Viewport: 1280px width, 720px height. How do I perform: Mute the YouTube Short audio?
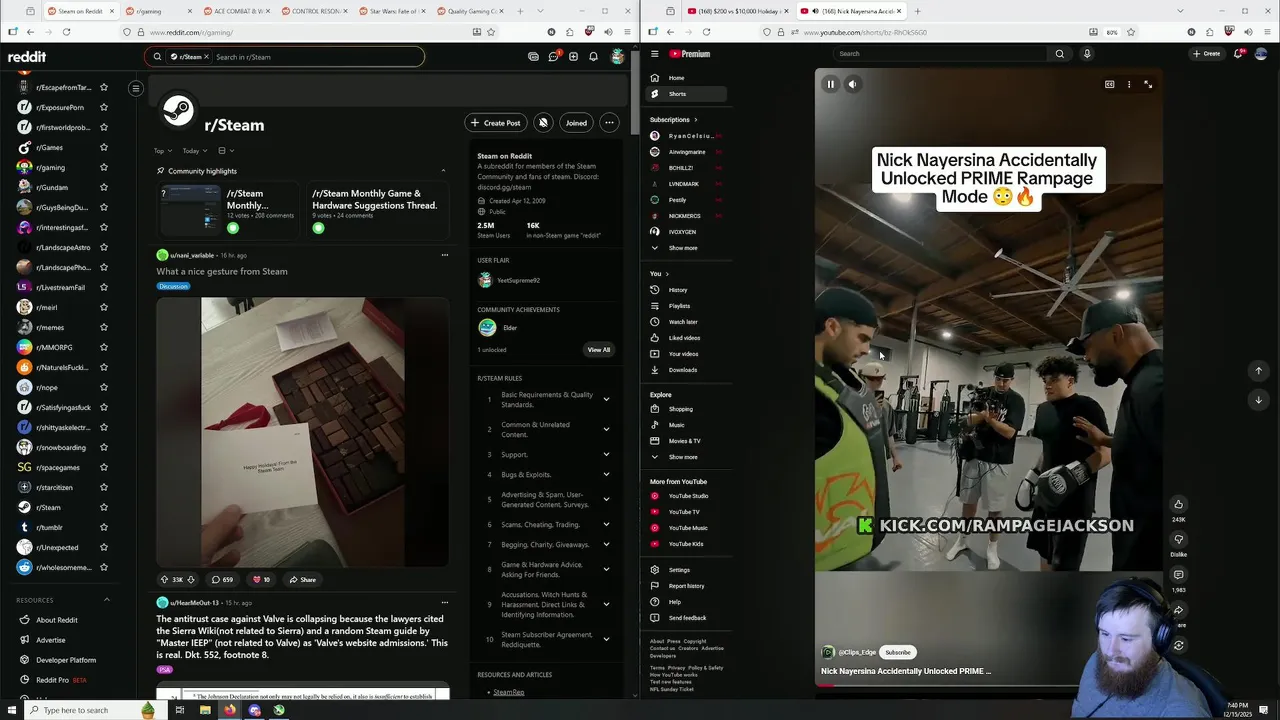pos(853,84)
